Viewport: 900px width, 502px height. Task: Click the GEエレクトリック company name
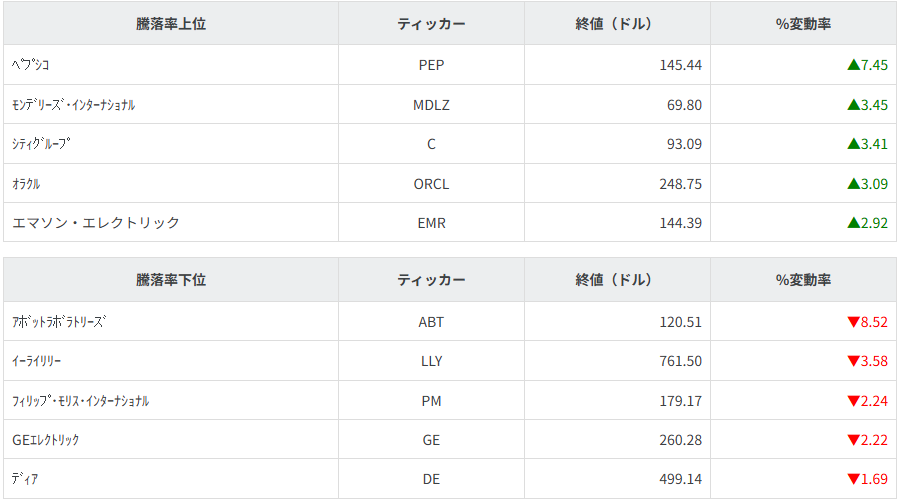coord(46,440)
